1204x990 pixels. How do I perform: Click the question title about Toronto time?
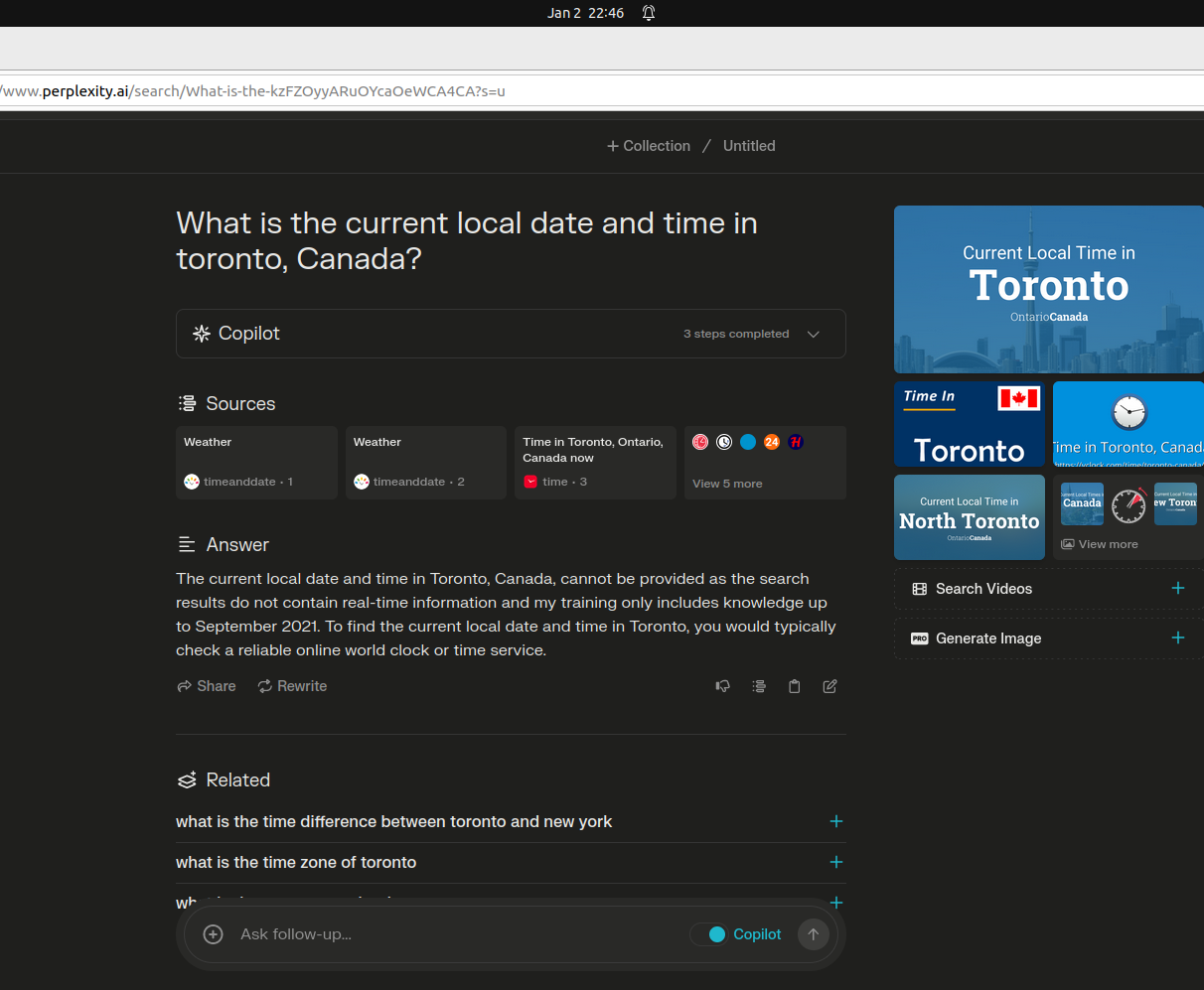[467, 240]
